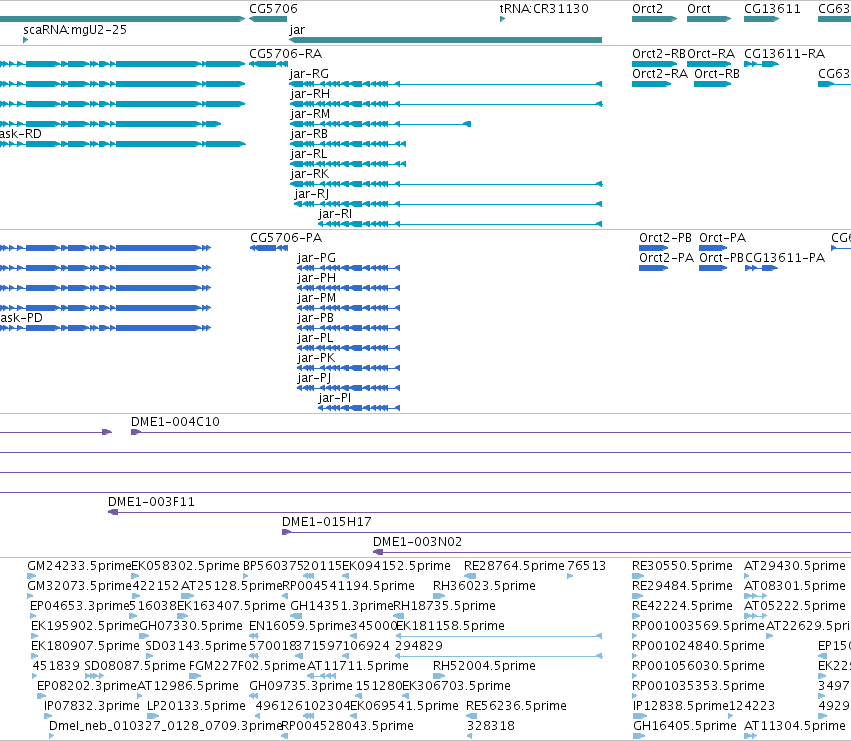Select the ask-PD polypeptide label
The height and width of the screenshot is (741, 851).
tap(21, 318)
